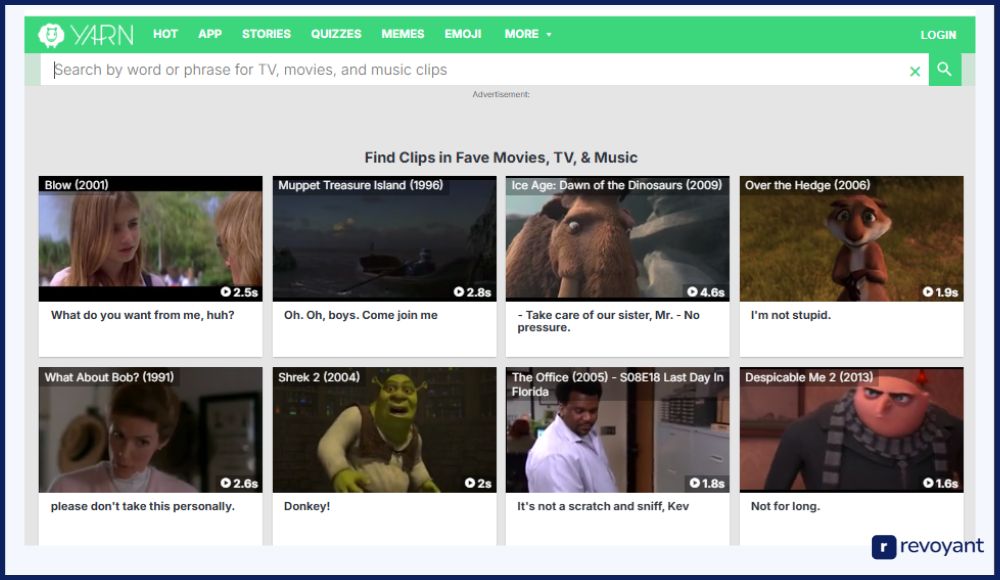This screenshot has width=1000, height=580.
Task: Play the Despicable Me 2 1.6s clip icon
Action: point(929,483)
